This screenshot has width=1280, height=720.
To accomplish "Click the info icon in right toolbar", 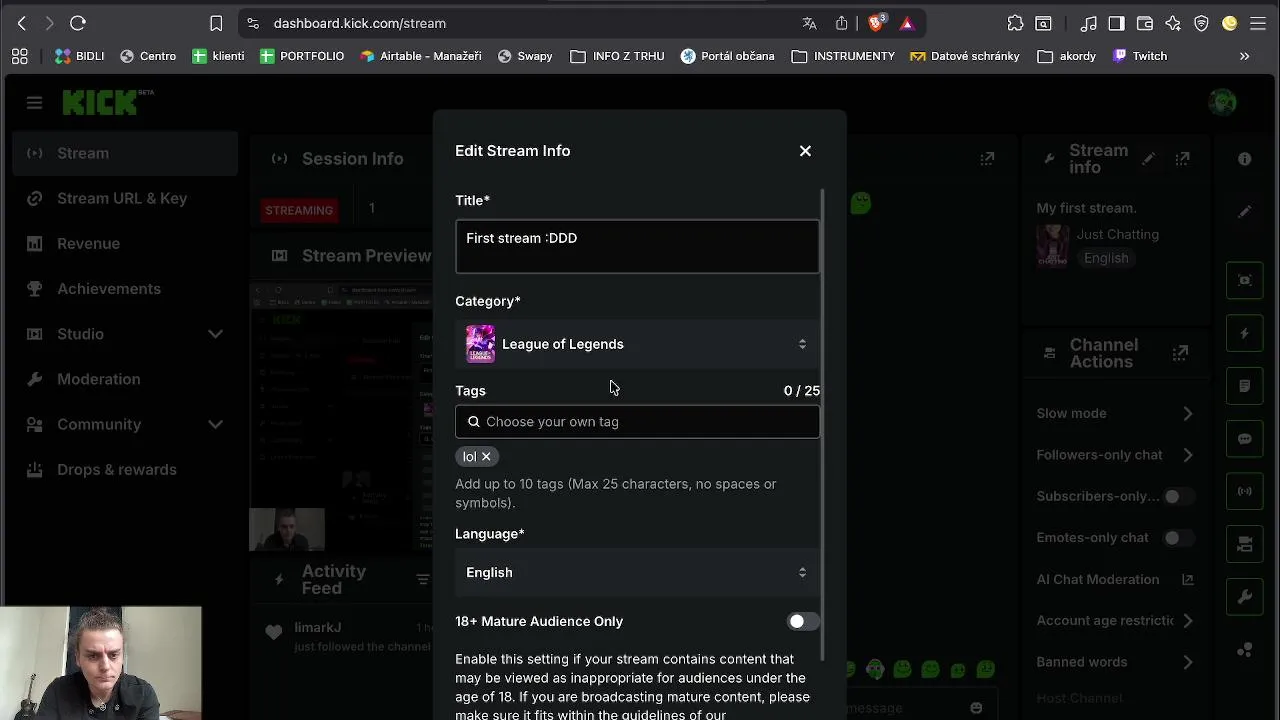I will click(1245, 159).
